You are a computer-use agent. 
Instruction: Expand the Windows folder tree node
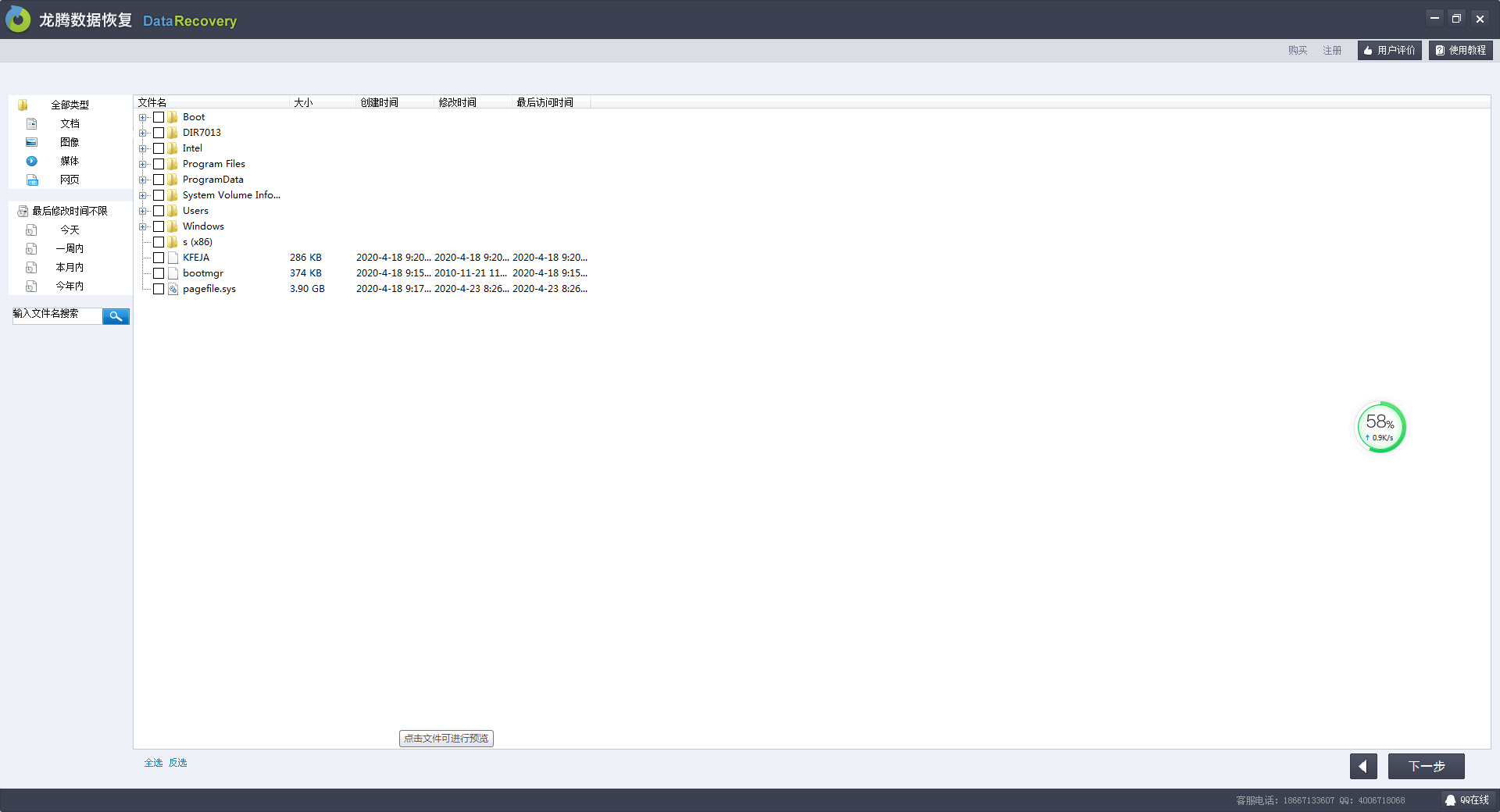coord(143,226)
